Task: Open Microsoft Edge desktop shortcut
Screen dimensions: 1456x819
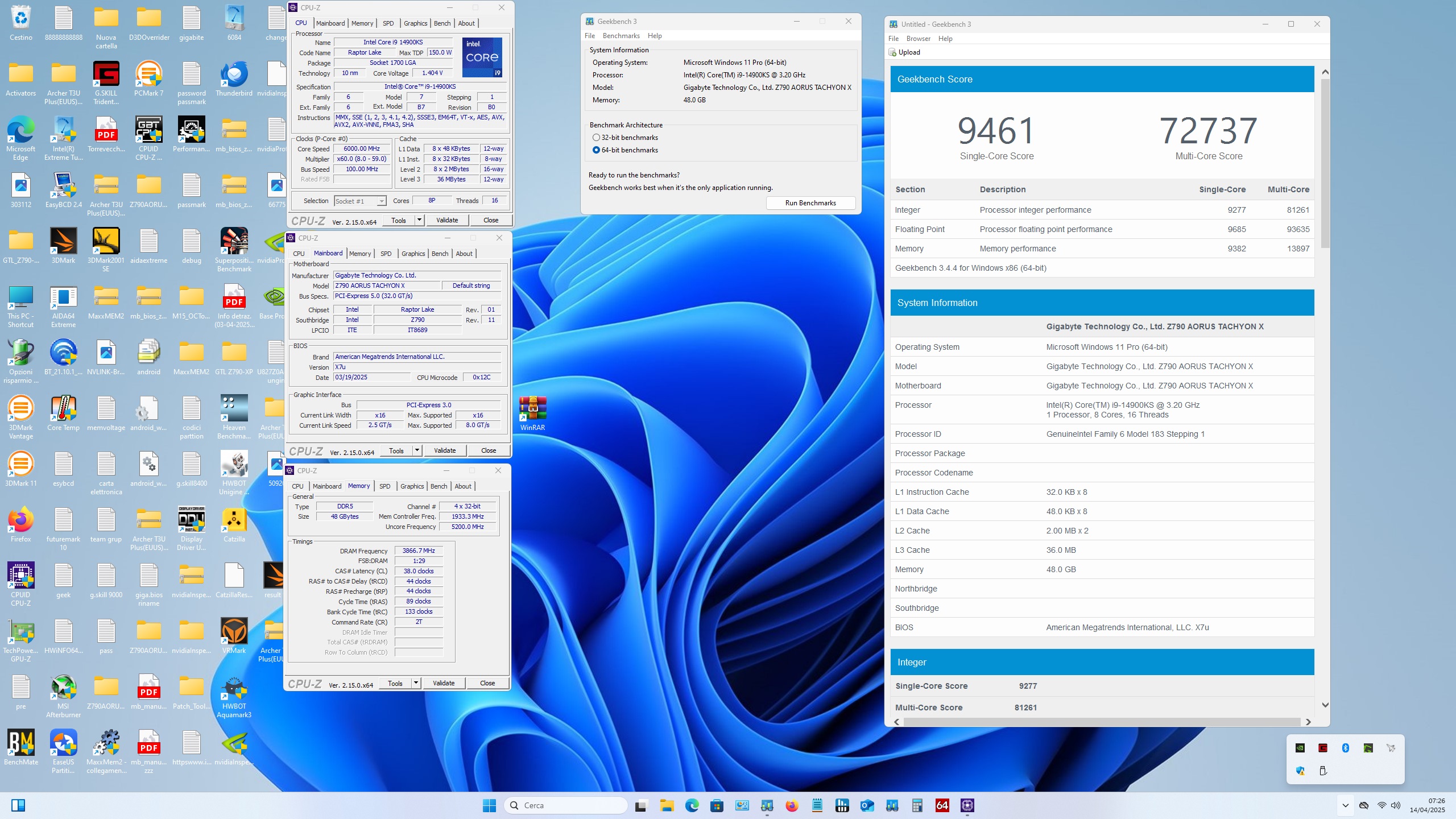Action: coord(20,138)
